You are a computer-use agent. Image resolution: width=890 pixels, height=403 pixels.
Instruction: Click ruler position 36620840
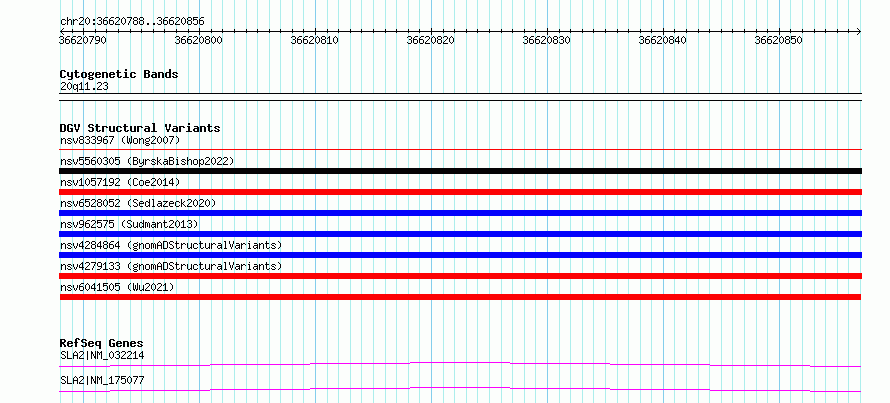click(x=662, y=40)
